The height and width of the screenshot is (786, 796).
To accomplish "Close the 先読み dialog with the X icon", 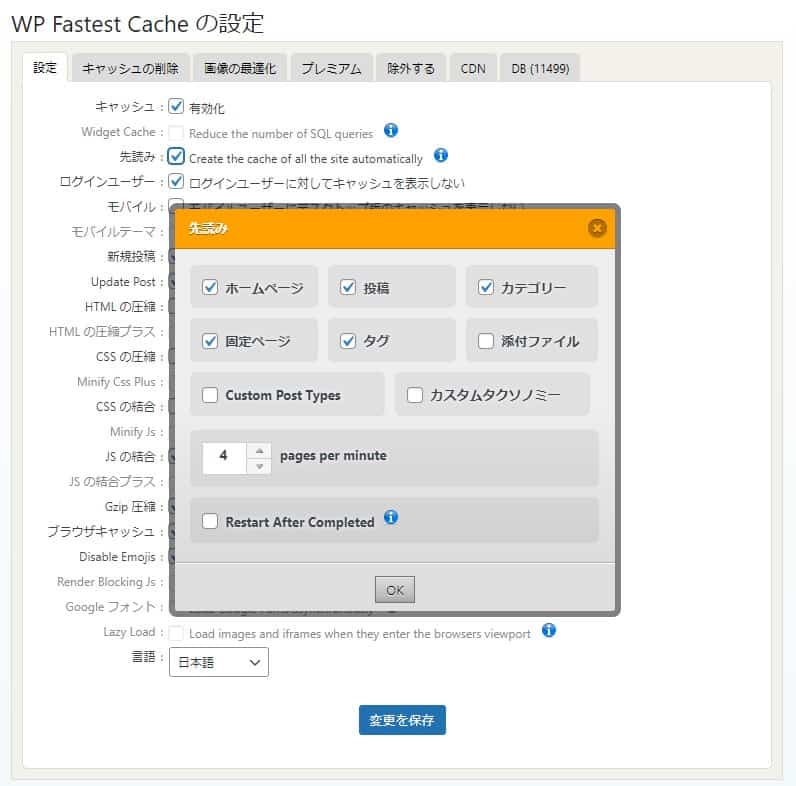I will (597, 228).
